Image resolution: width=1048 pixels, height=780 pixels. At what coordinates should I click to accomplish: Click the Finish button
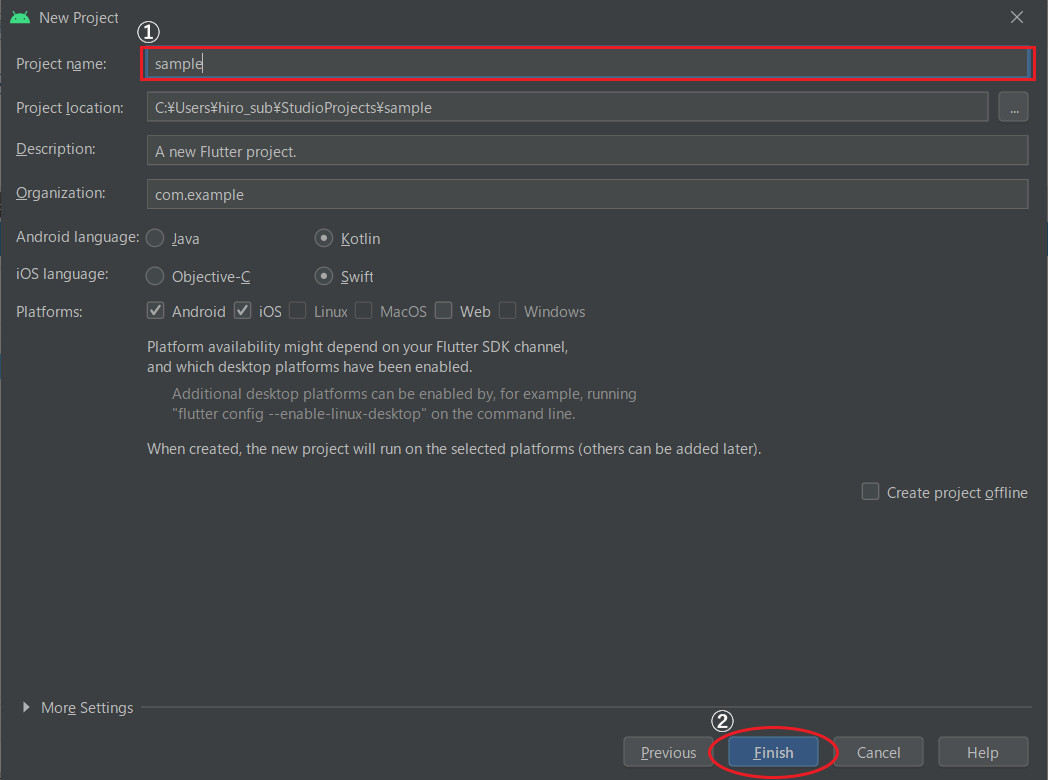pos(773,752)
